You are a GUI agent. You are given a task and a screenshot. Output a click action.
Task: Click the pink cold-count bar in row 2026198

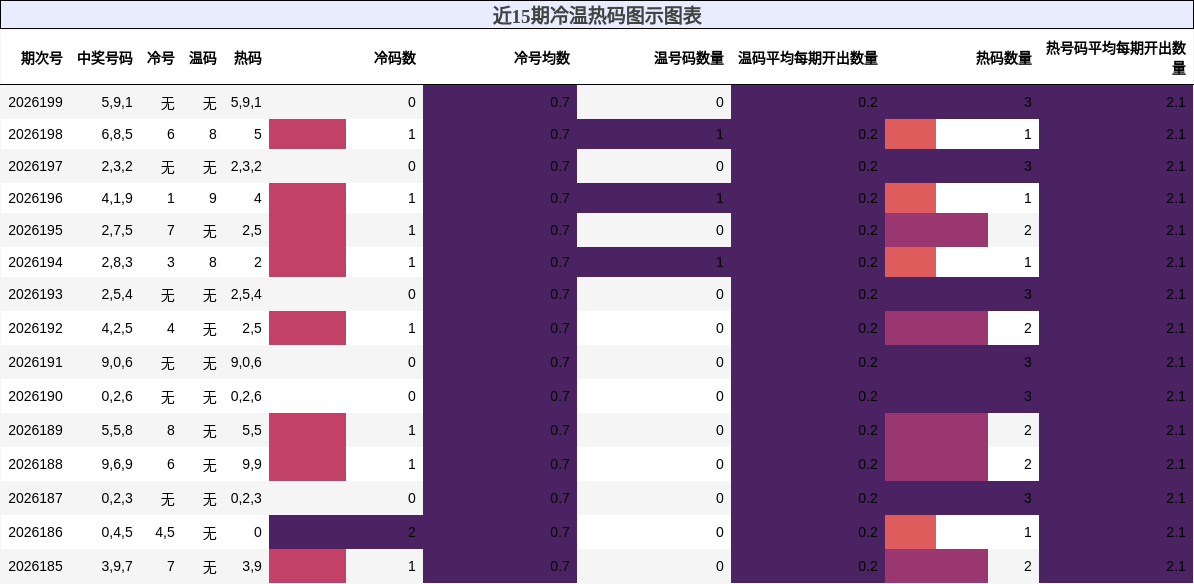click(x=308, y=134)
